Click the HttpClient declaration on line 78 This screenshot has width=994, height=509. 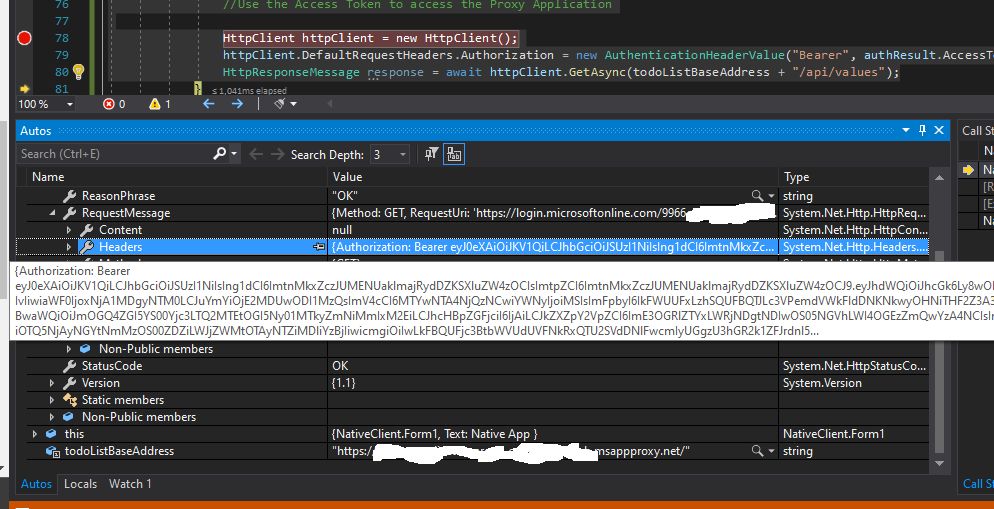pyautogui.click(x=370, y=38)
